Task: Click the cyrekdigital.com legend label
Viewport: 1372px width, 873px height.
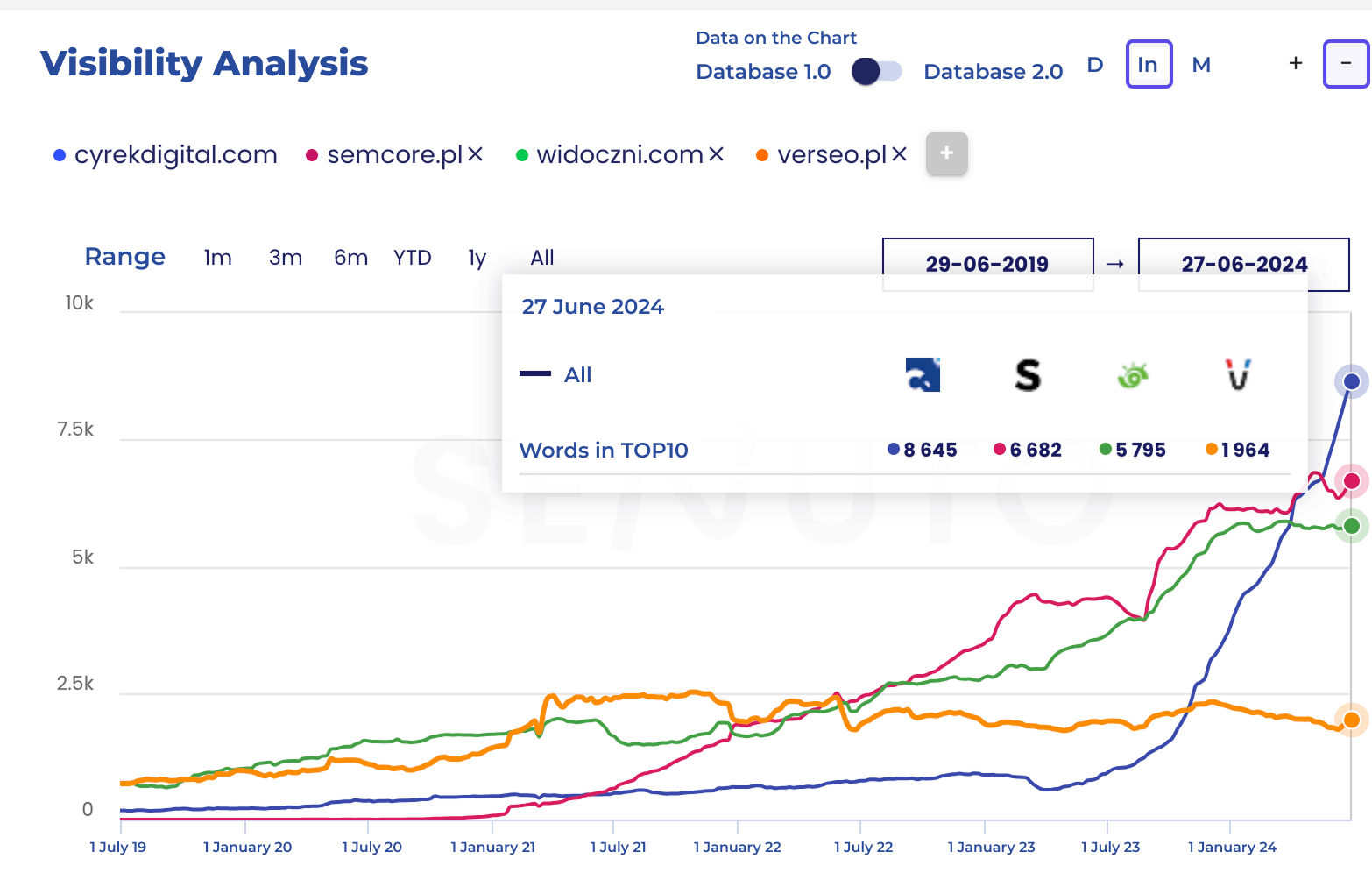Action: [x=176, y=155]
